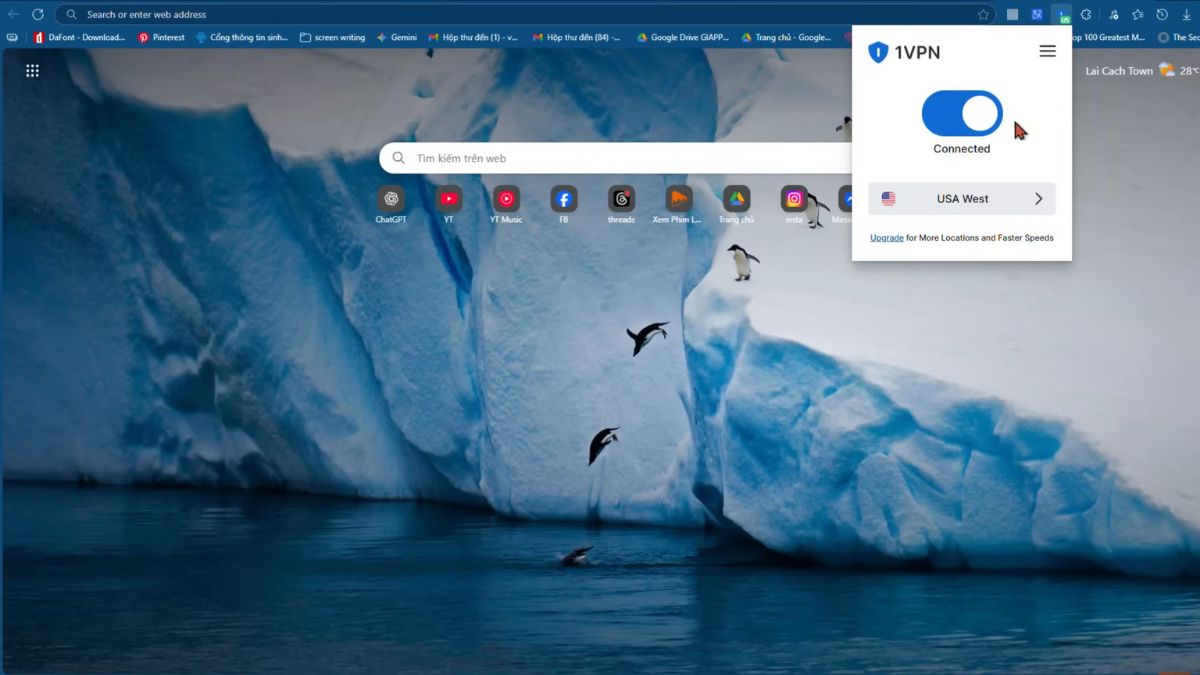The height and width of the screenshot is (675, 1200).
Task: Open the YT Music shortcut
Action: click(x=506, y=199)
